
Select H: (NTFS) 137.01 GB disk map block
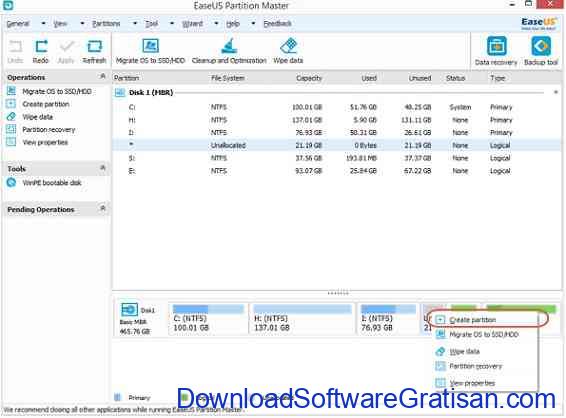(x=302, y=319)
